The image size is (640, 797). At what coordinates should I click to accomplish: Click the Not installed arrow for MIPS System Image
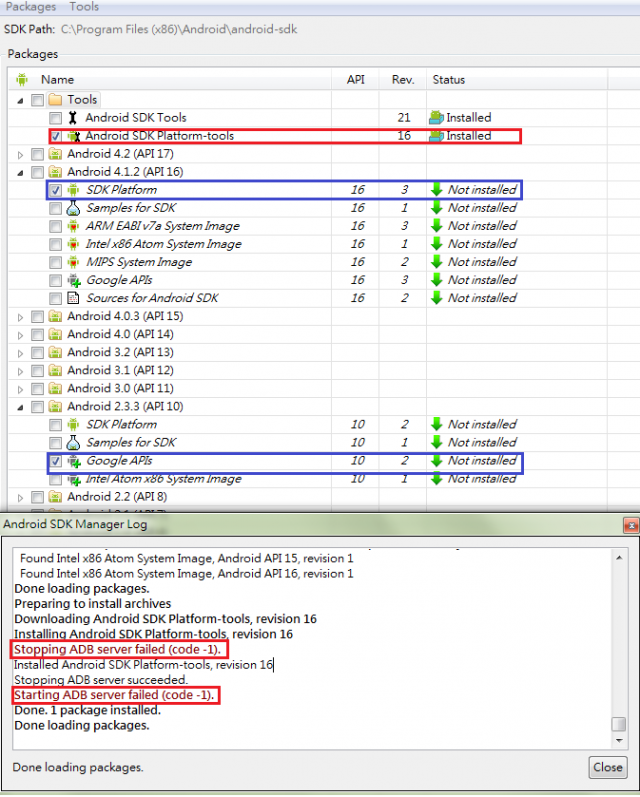(437, 262)
